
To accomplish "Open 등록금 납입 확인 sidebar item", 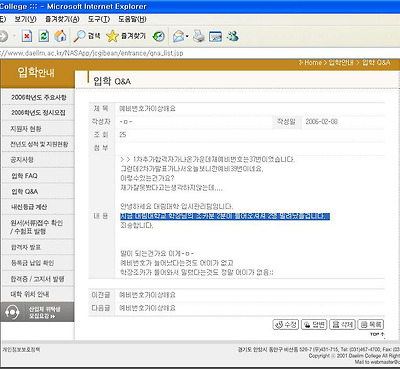I will click(32, 263).
